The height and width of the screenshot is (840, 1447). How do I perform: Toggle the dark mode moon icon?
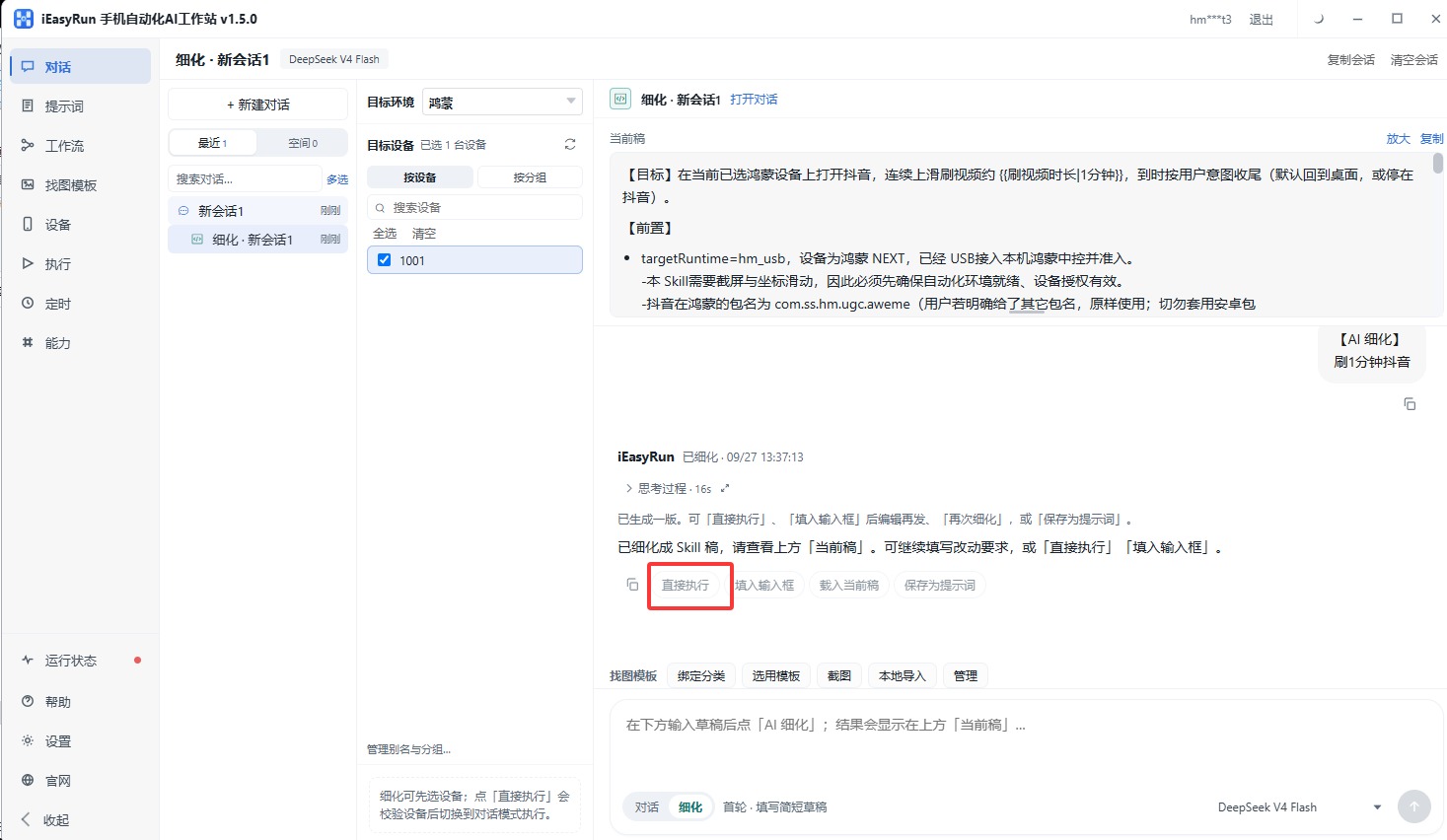1319,19
